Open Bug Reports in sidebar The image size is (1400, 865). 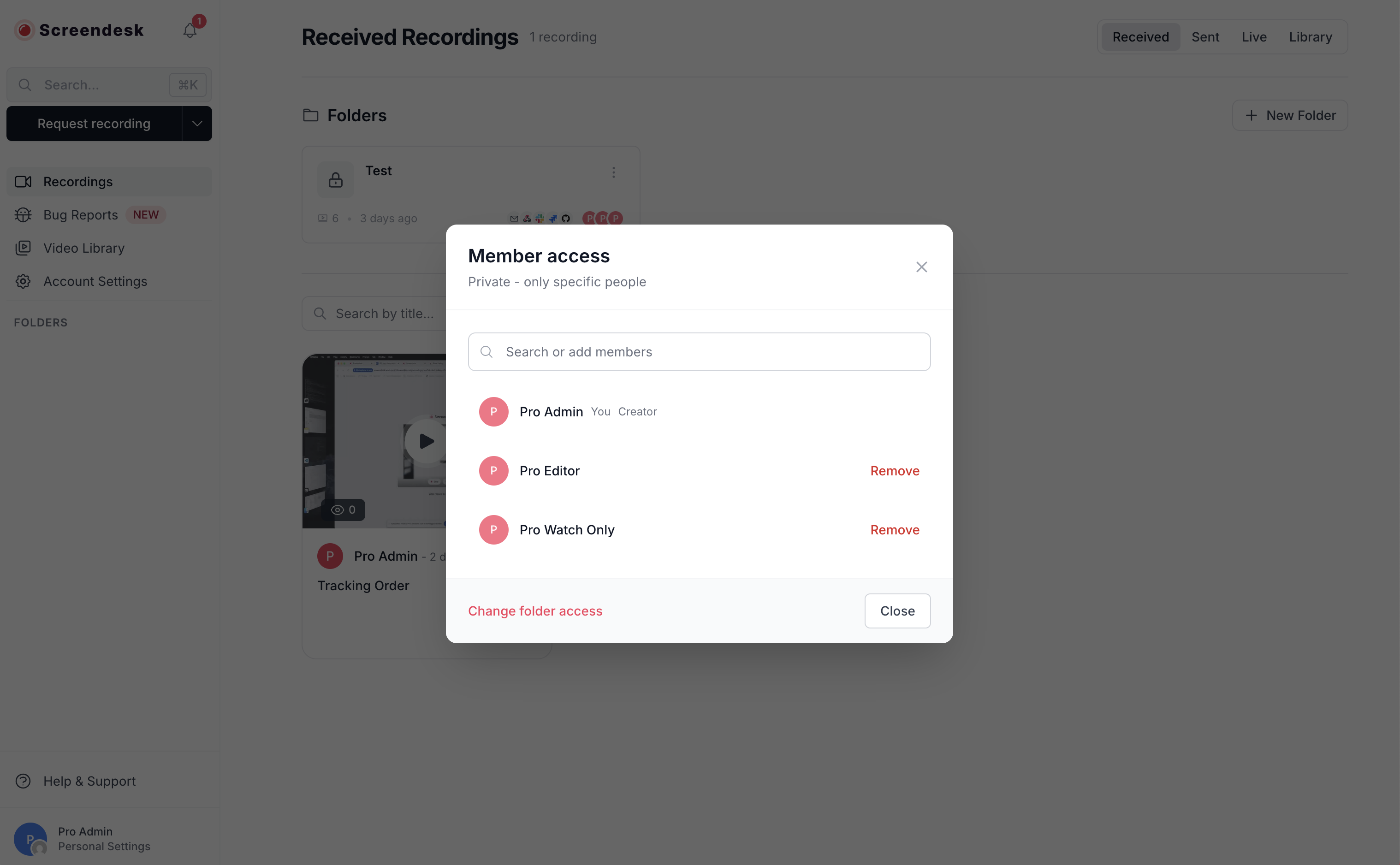click(x=81, y=215)
